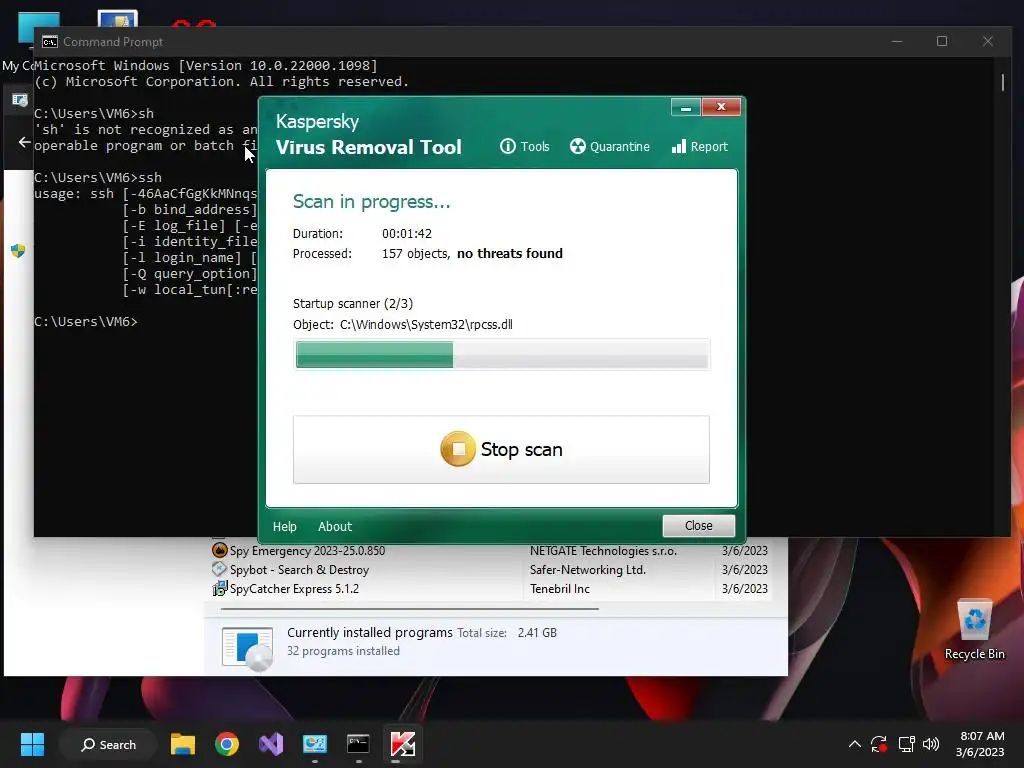This screenshot has width=1024, height=768.
Task: Click the yellow stop icon
Action: 458,449
